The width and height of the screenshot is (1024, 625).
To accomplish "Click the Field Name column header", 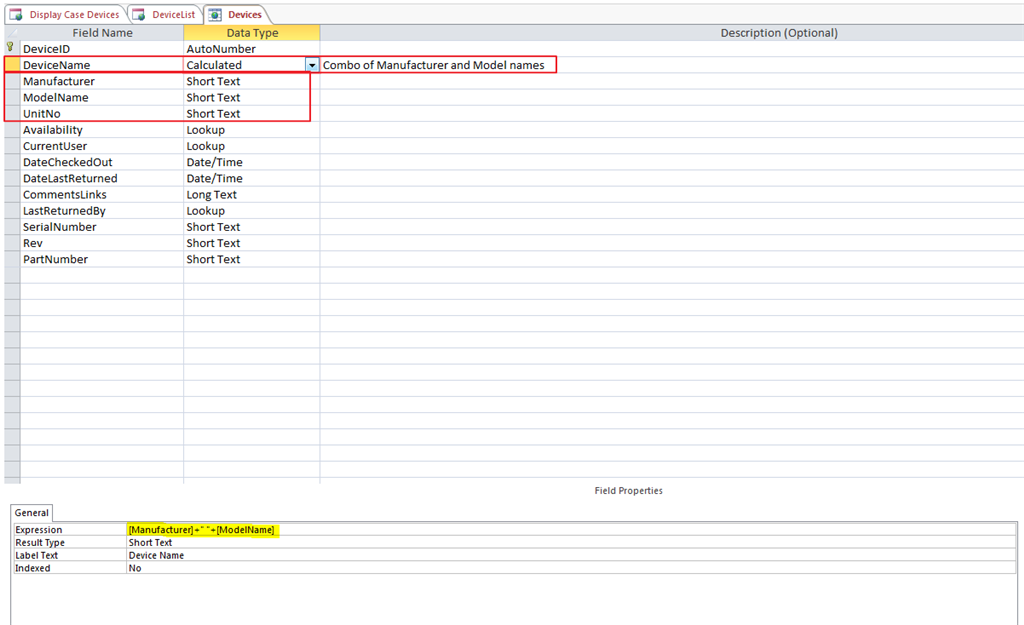I will pyautogui.click(x=102, y=33).
